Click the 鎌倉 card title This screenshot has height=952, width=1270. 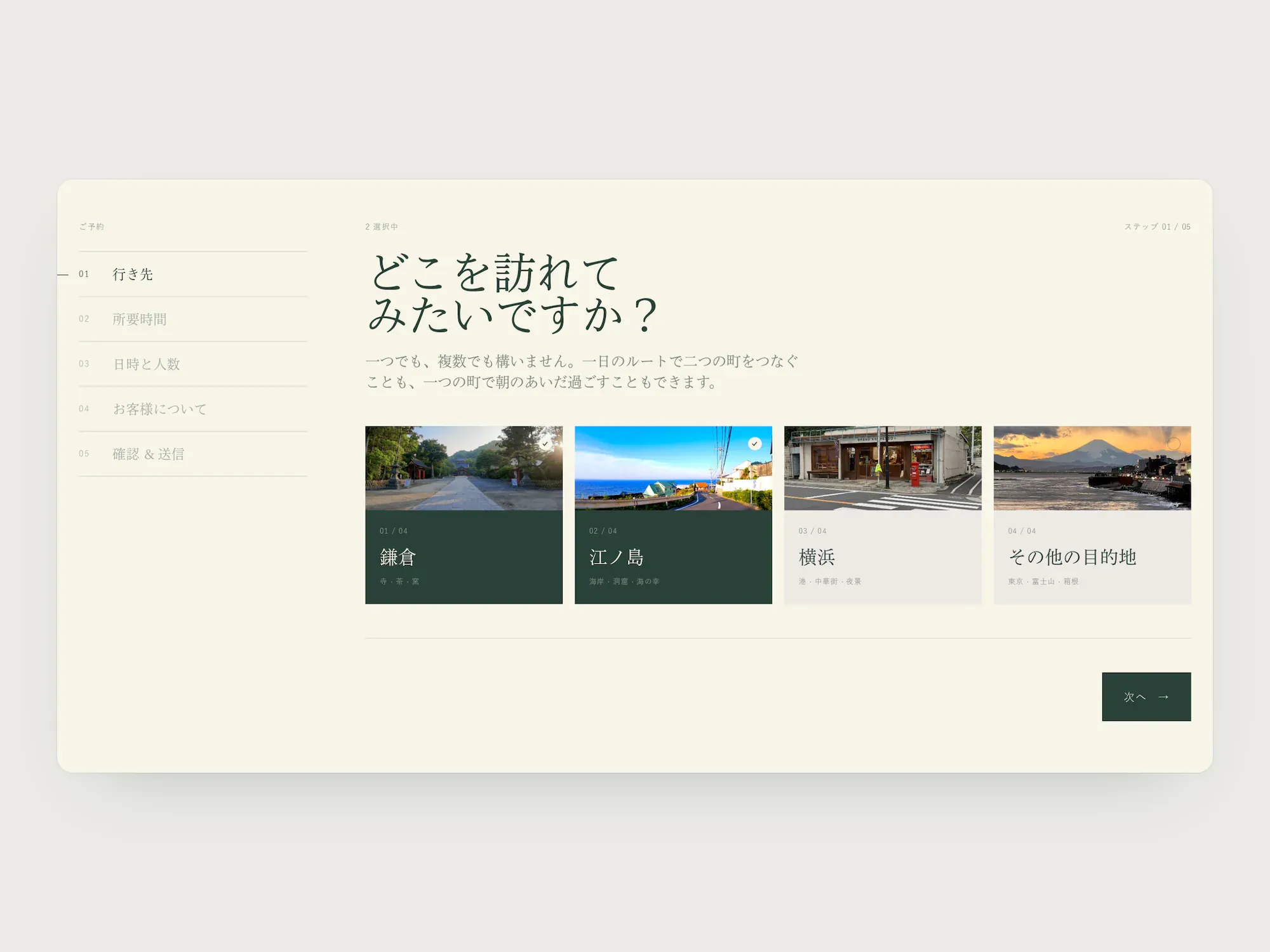(x=398, y=557)
